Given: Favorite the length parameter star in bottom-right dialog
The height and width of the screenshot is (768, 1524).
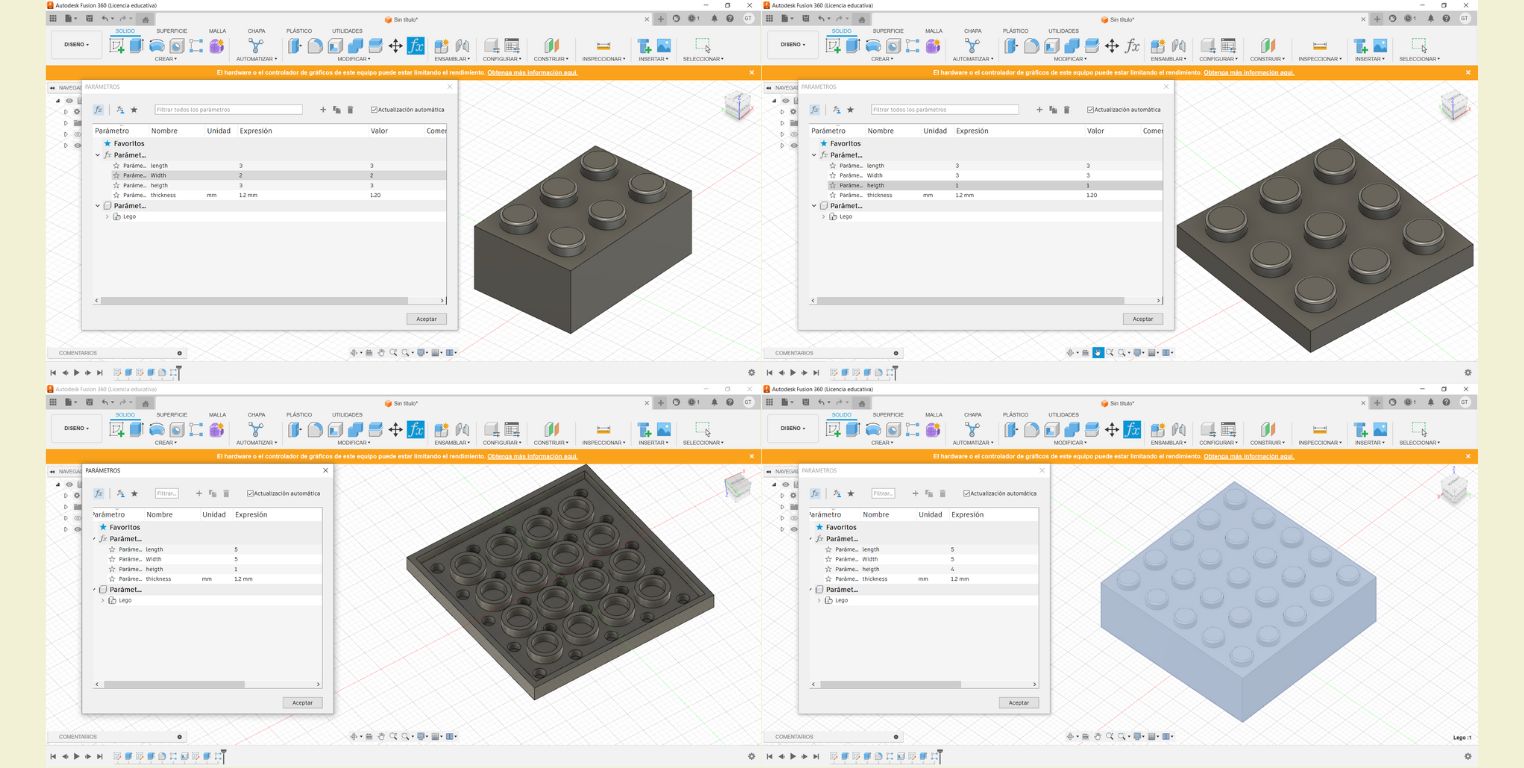Looking at the screenshot, I should coord(828,549).
